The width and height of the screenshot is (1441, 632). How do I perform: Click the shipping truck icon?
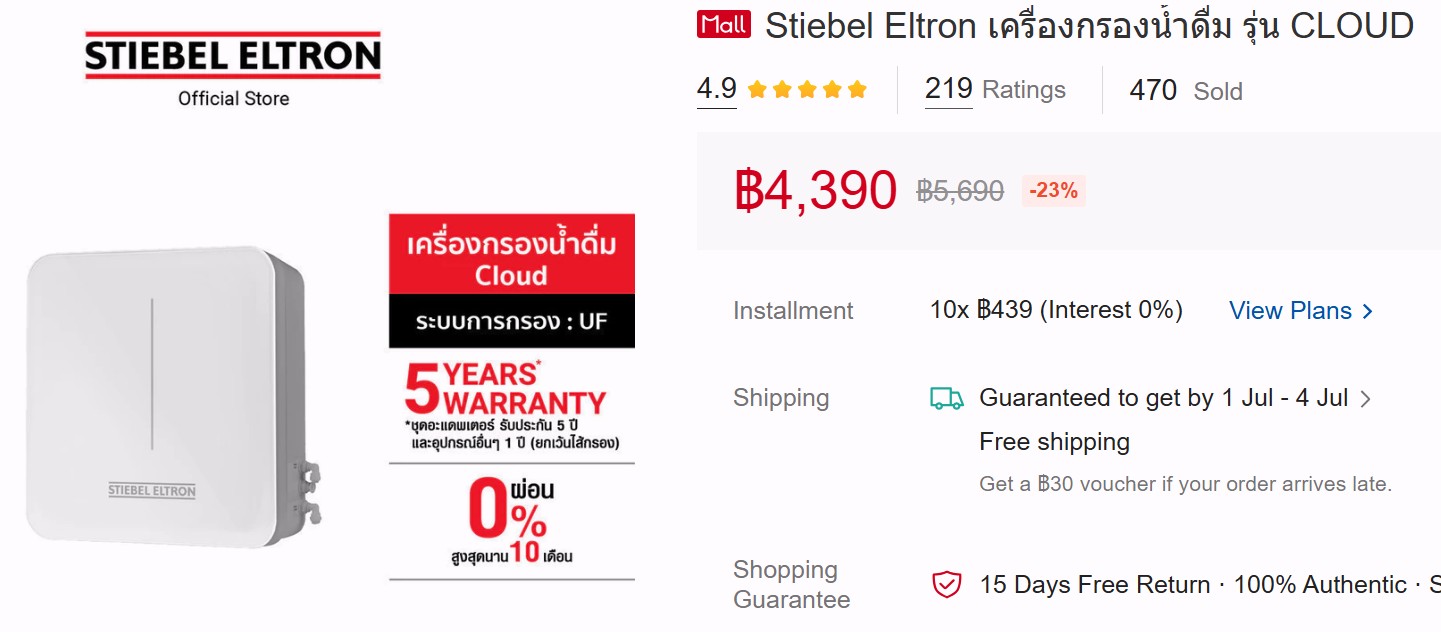(946, 399)
